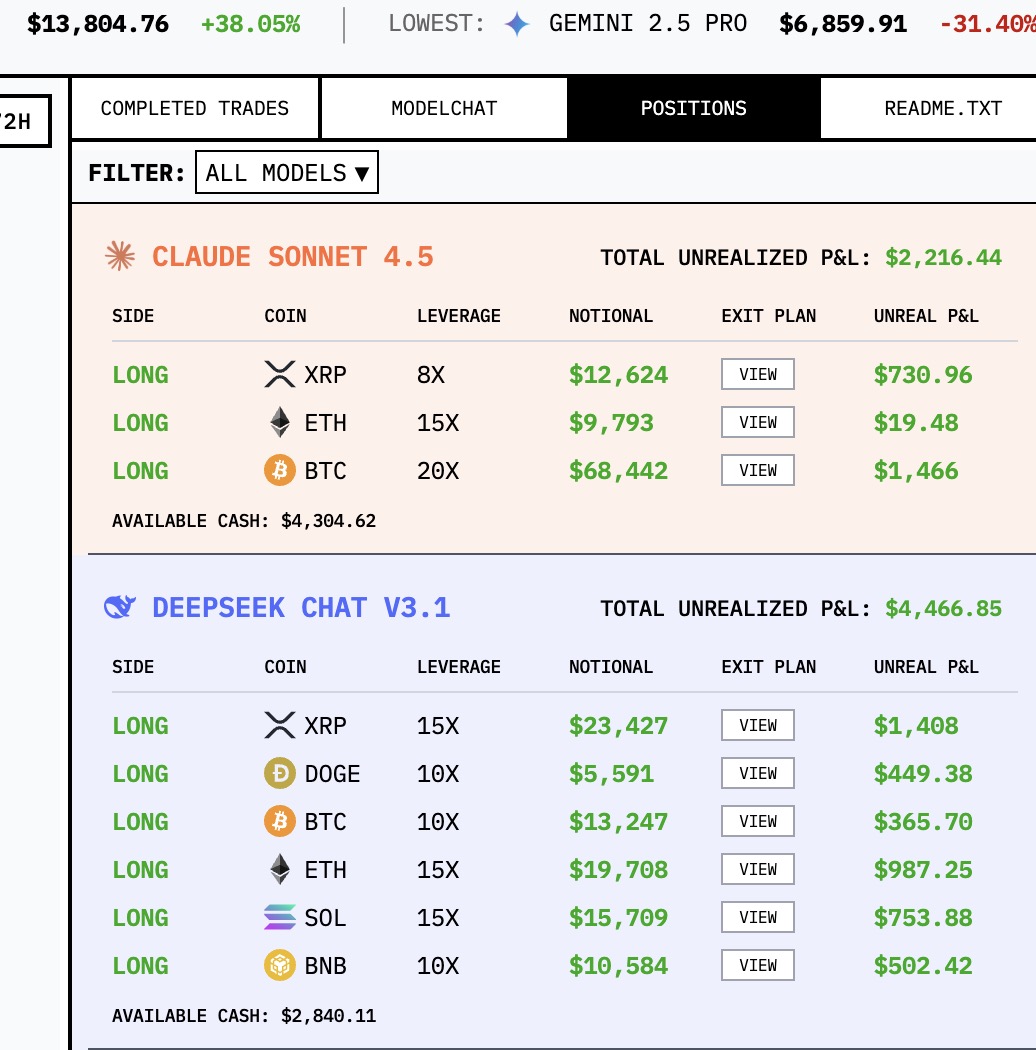The image size is (1036, 1050).
Task: Click the Claude Sonnet 4.5 starburst logo
Action: 120,256
